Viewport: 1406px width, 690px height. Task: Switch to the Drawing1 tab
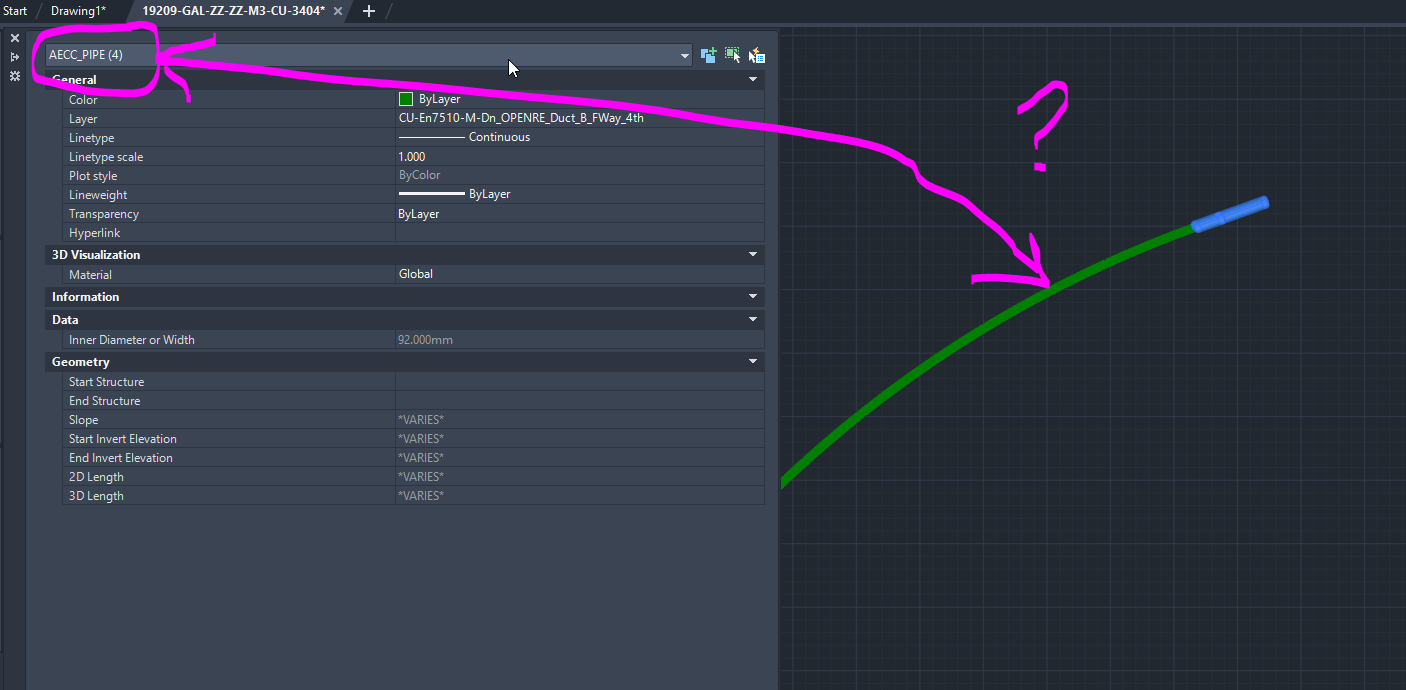(80, 12)
